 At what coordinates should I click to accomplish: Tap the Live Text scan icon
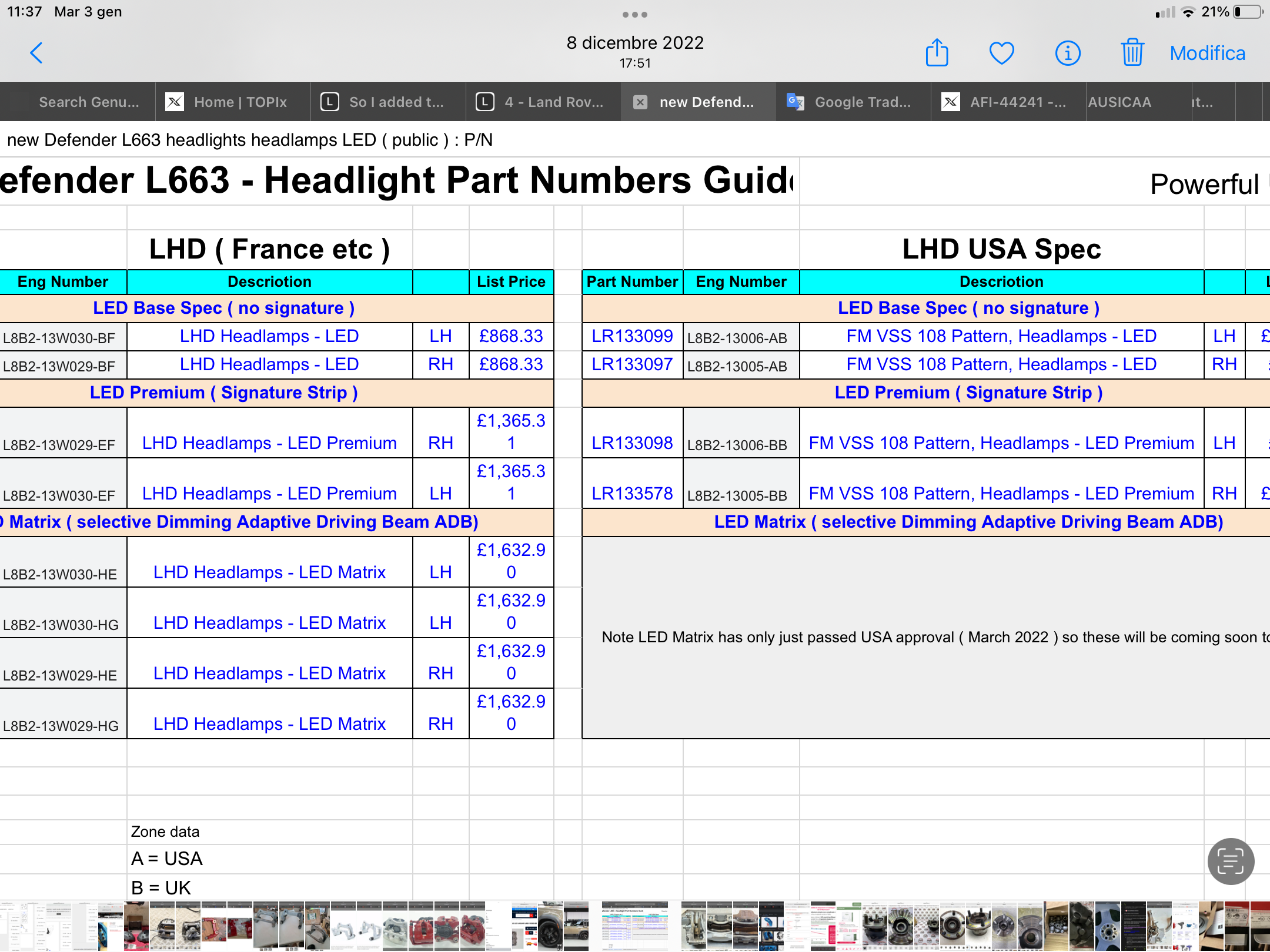(1231, 861)
